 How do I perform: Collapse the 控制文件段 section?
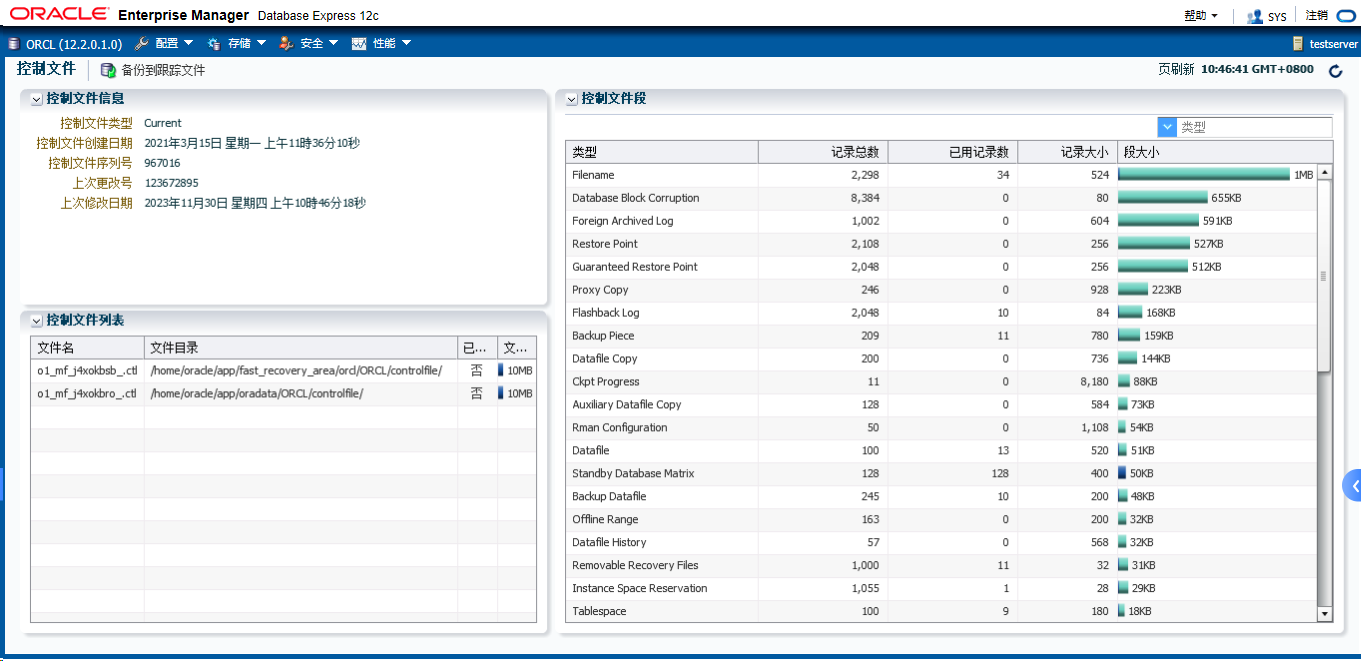[570, 98]
